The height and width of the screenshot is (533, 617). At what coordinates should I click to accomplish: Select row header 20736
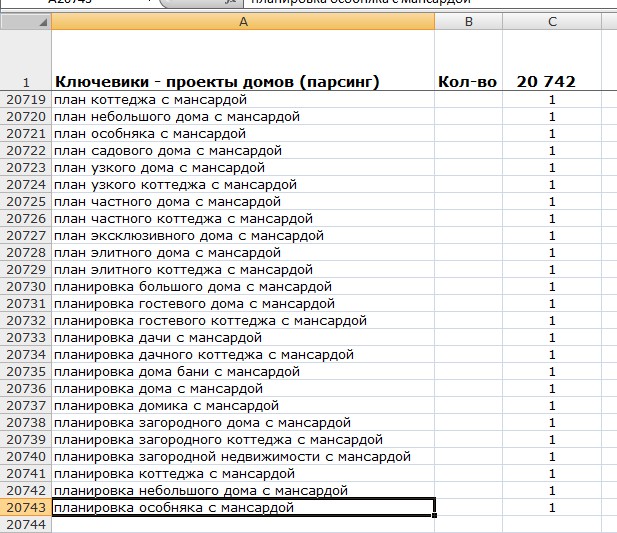click(26, 388)
